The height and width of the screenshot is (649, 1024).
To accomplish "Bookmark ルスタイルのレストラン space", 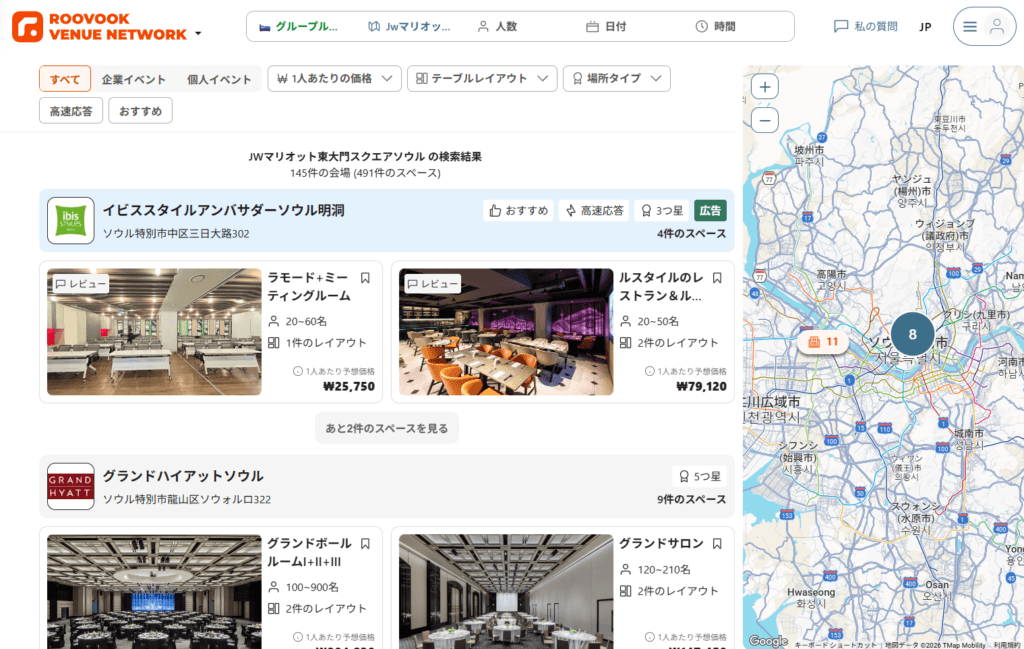I will tap(717, 278).
